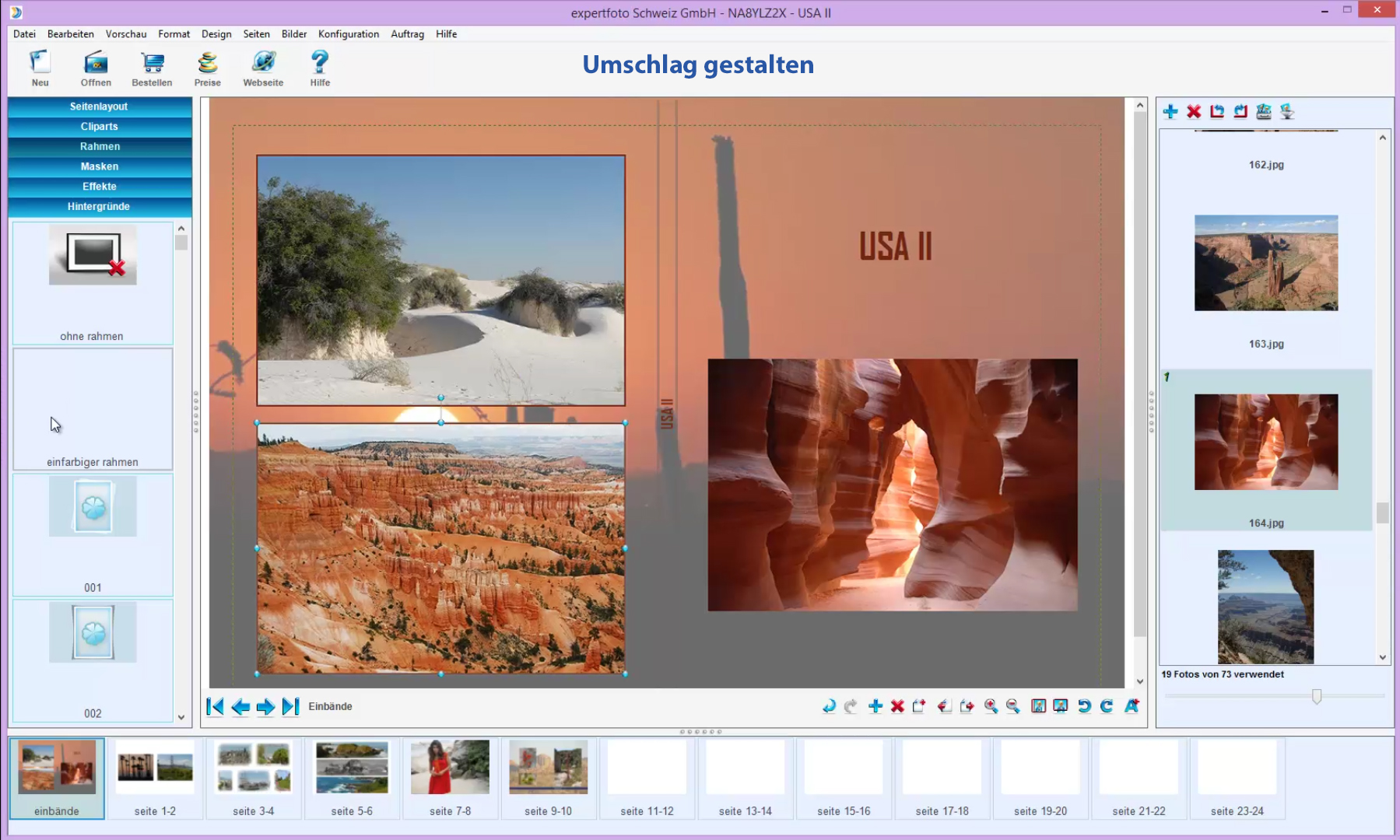The image size is (1400, 840).
Task: Go to previous page with left arrow
Action: (x=240, y=706)
